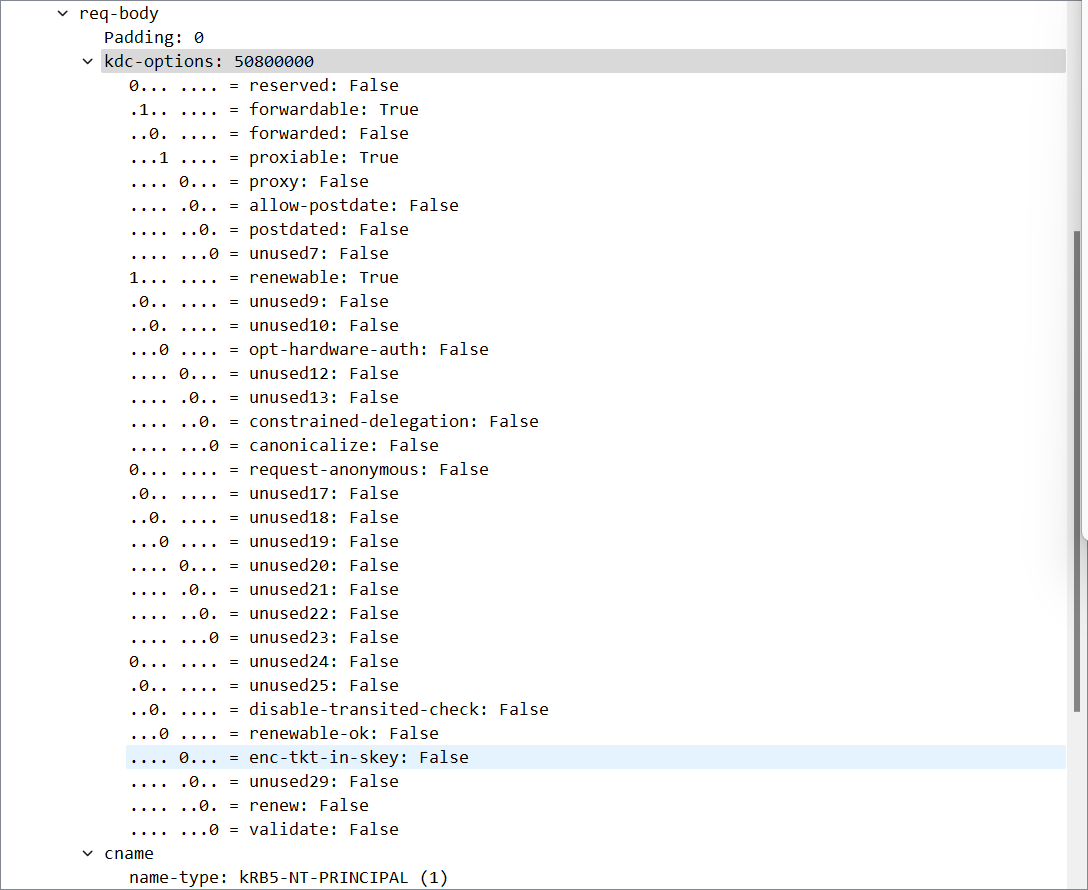Click the canonicalize: False row
Screen dimensions: 1088x890
pyautogui.click(x=283, y=446)
